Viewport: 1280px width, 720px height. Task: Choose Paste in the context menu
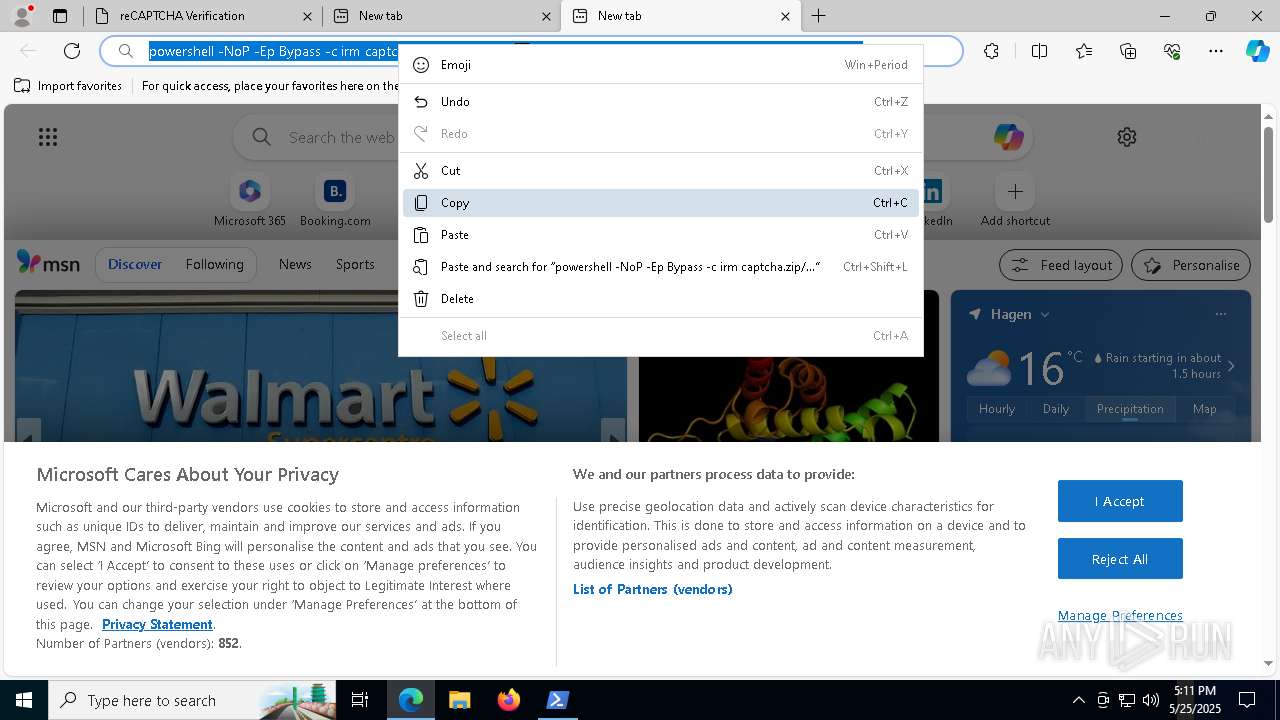coord(660,235)
